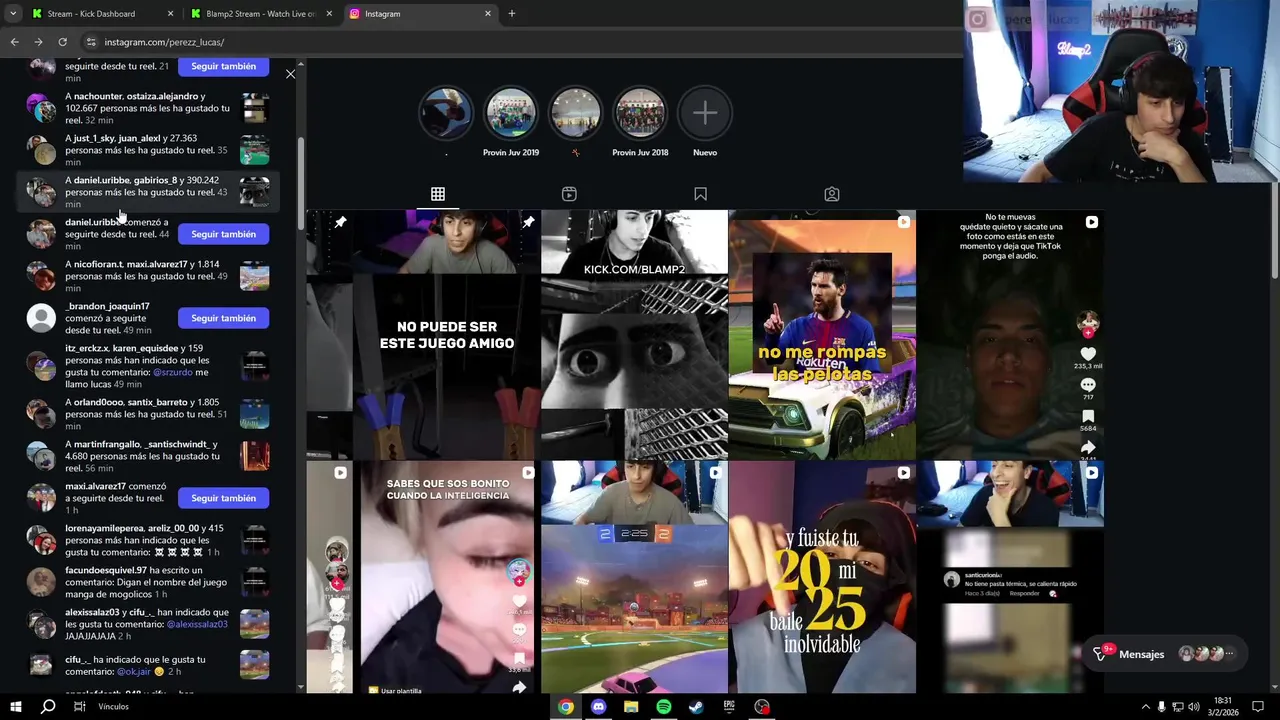Follow back maxi.alvarez17
The image size is (1280, 720).
pos(224,498)
